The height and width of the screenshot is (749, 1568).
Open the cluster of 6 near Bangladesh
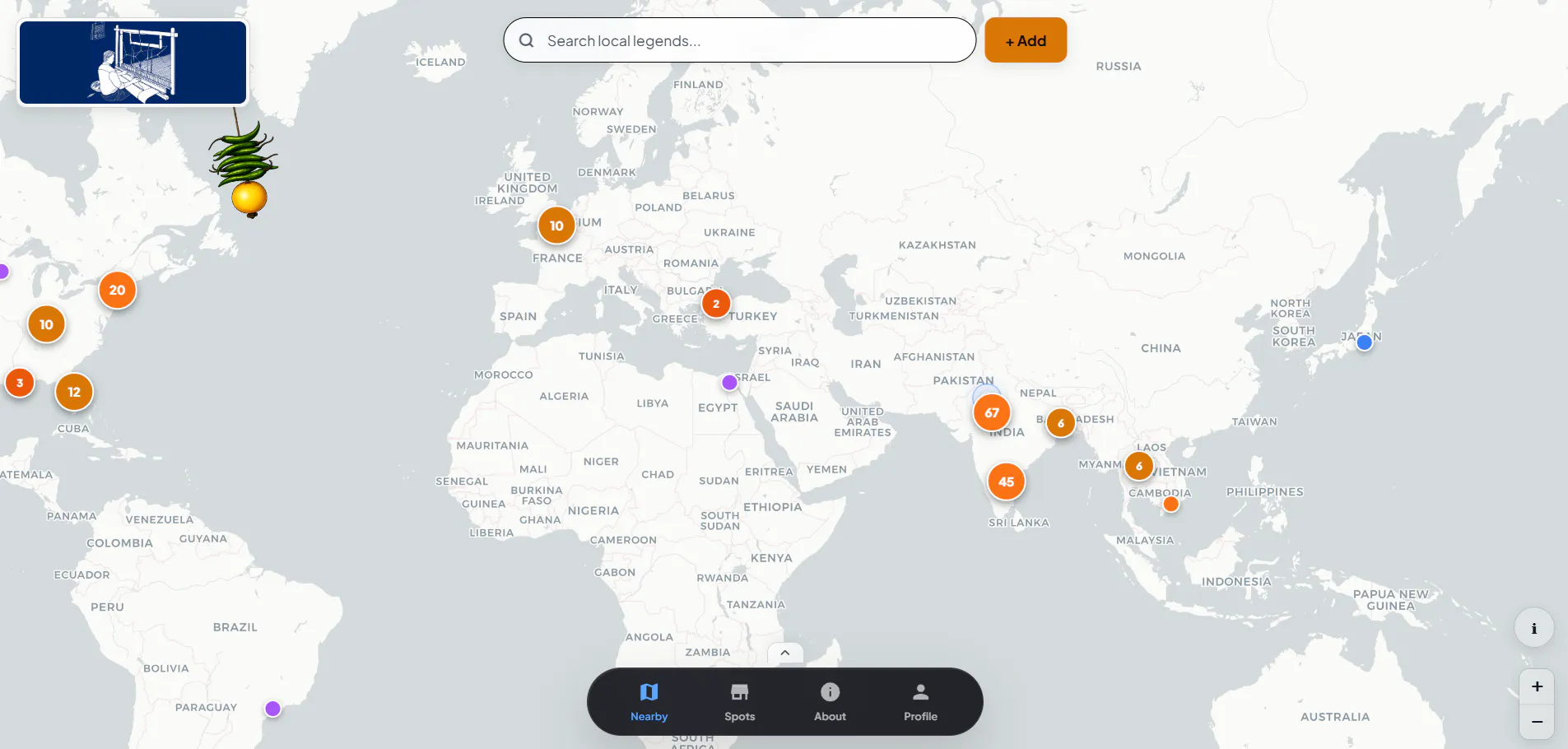click(x=1061, y=423)
